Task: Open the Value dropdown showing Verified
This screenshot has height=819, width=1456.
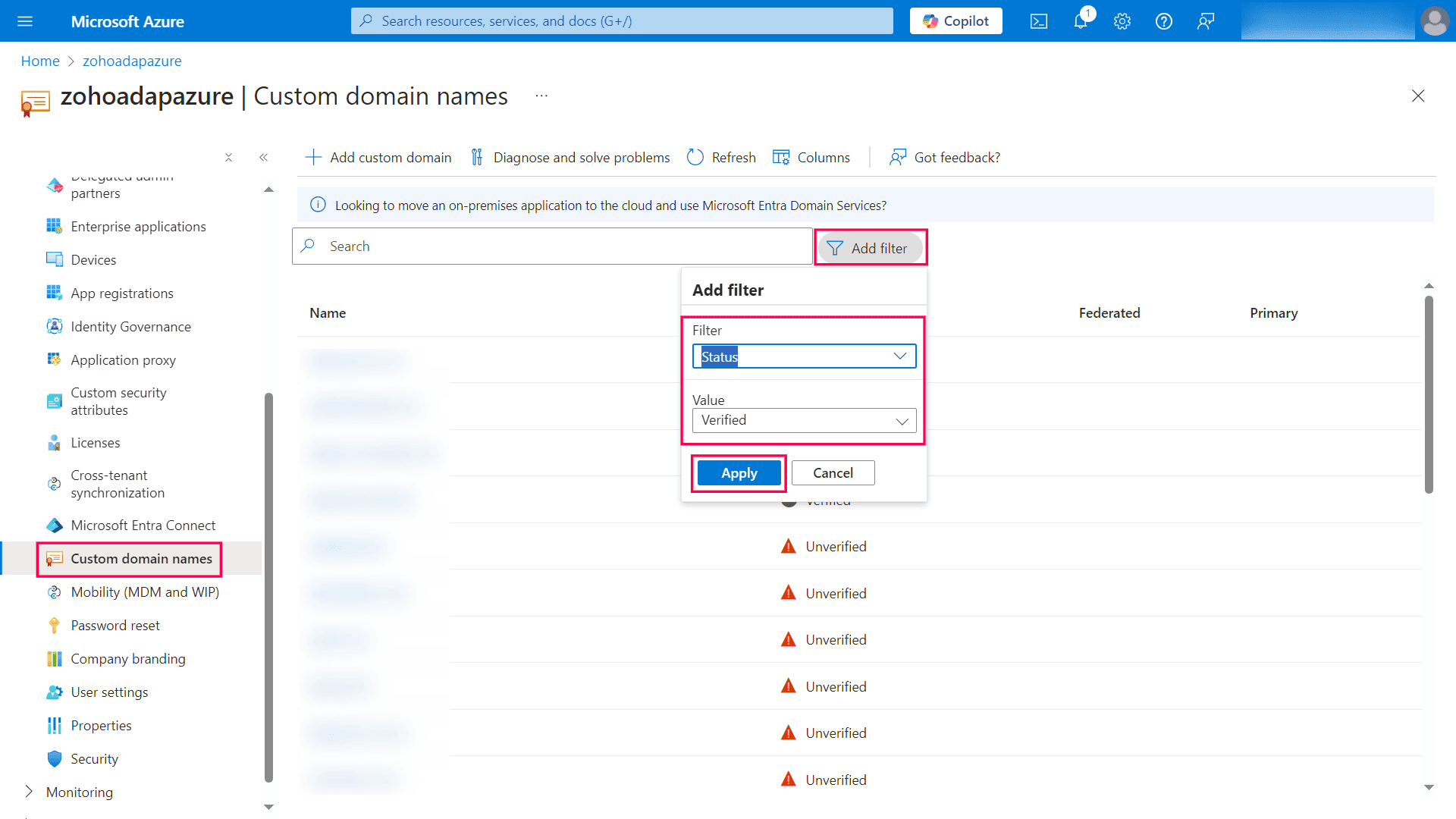Action: [804, 420]
